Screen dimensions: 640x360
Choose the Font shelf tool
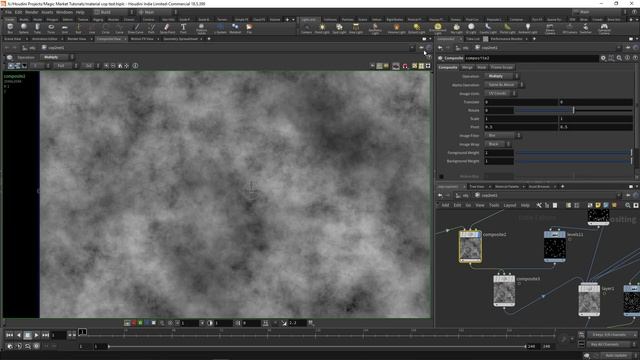(183, 28)
